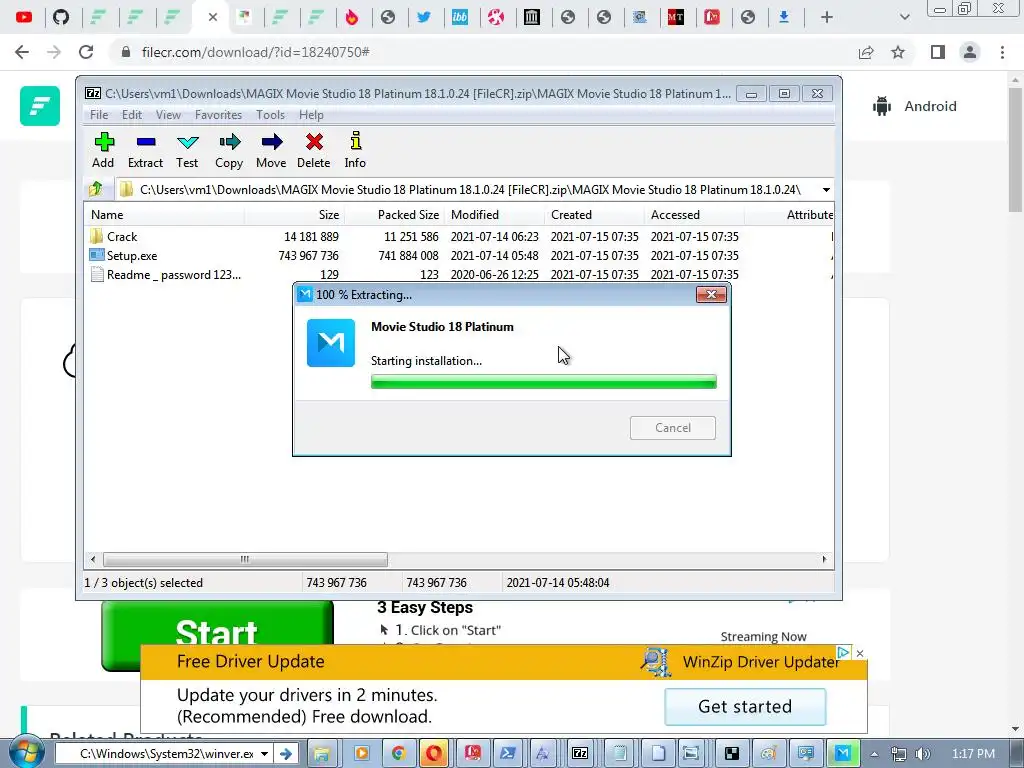This screenshot has width=1024, height=768.
Task: Close the WinZip Driver Updater ad
Action: [x=860, y=653]
